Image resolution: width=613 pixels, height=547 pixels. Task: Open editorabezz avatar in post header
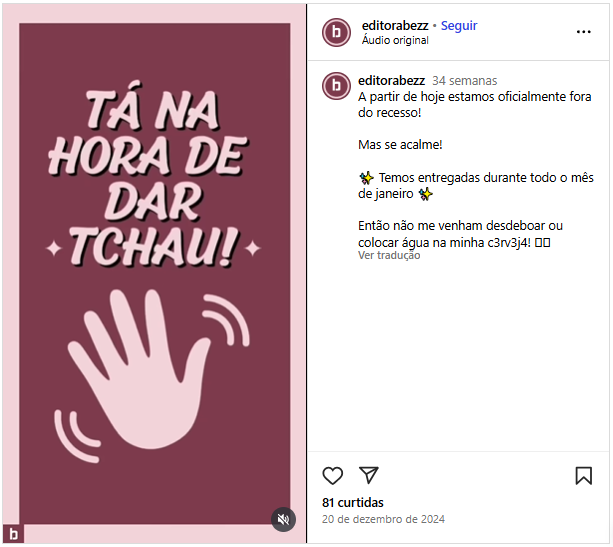point(336,32)
